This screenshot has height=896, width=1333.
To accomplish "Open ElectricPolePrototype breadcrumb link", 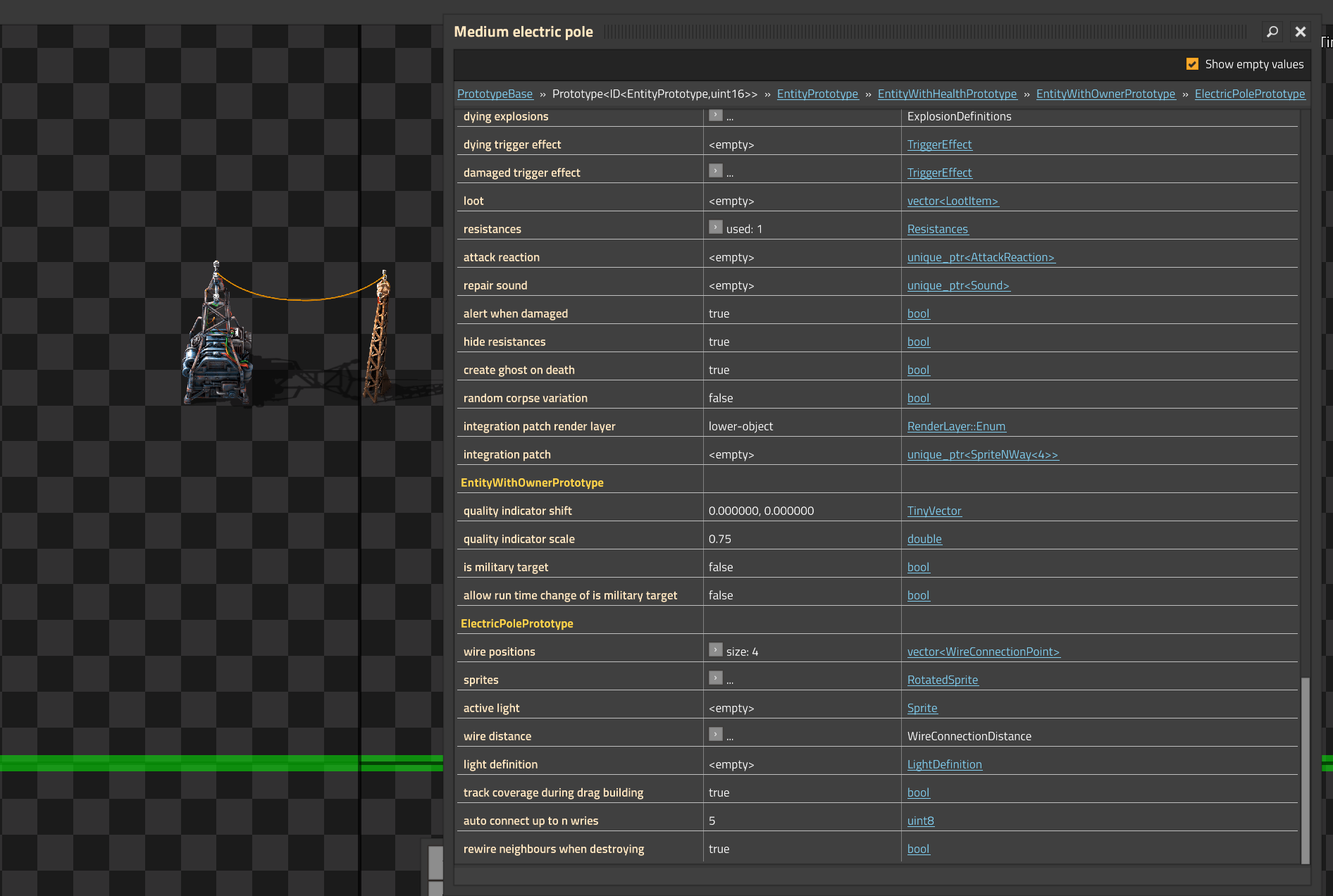I will [x=1250, y=94].
